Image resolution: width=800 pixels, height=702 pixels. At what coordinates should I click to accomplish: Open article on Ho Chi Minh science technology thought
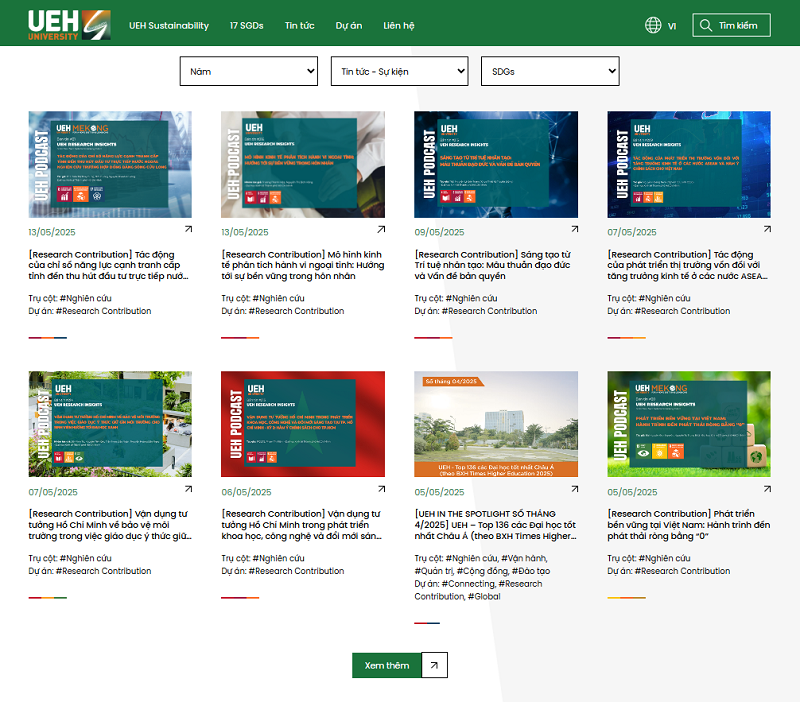tap(302, 525)
